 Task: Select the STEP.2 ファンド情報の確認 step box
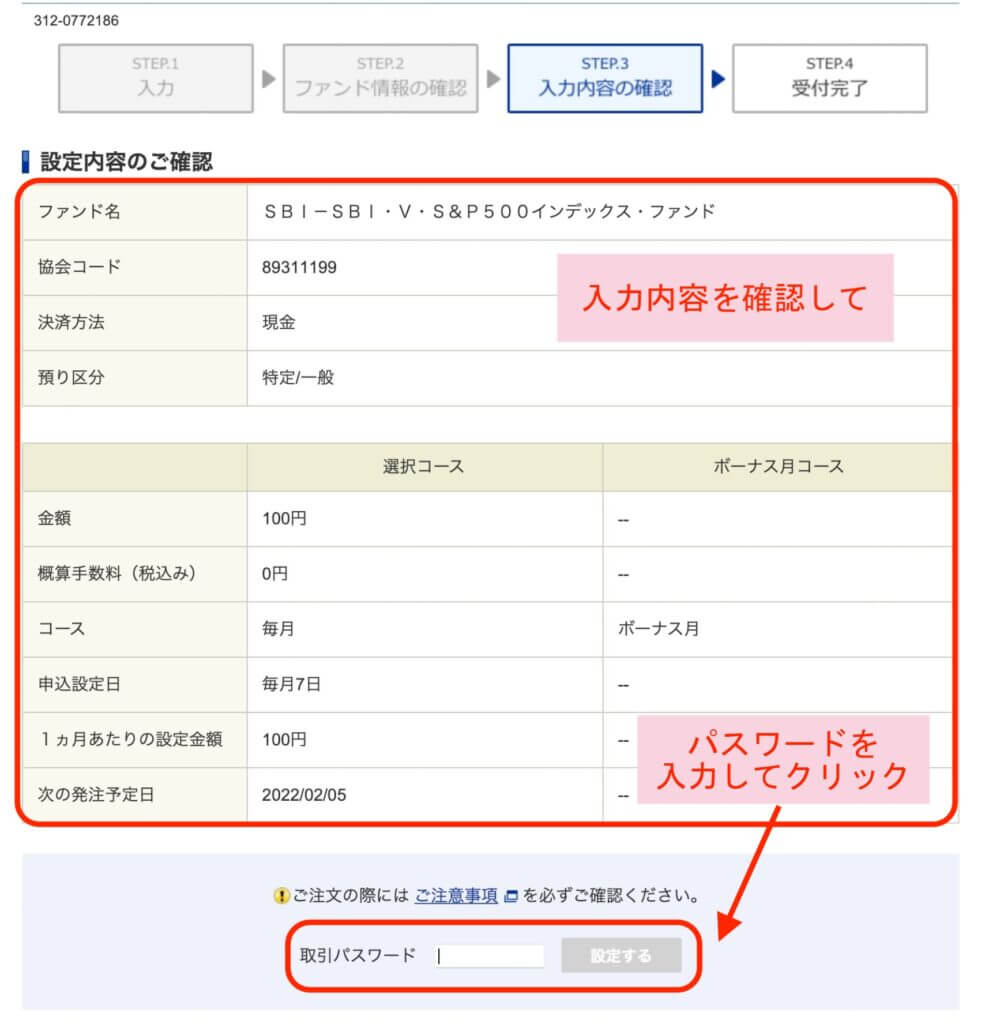tap(380, 78)
